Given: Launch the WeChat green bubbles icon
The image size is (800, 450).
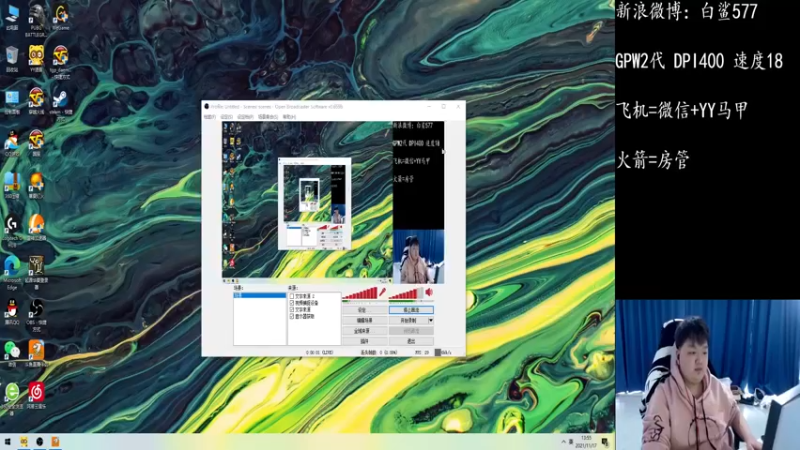Looking at the screenshot, I should coord(12,353).
